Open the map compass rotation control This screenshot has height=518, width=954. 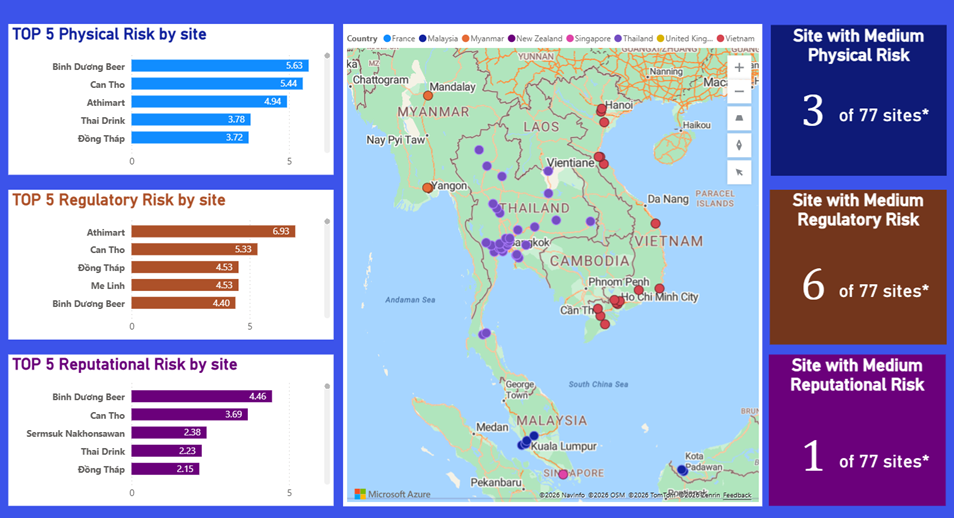(x=739, y=145)
